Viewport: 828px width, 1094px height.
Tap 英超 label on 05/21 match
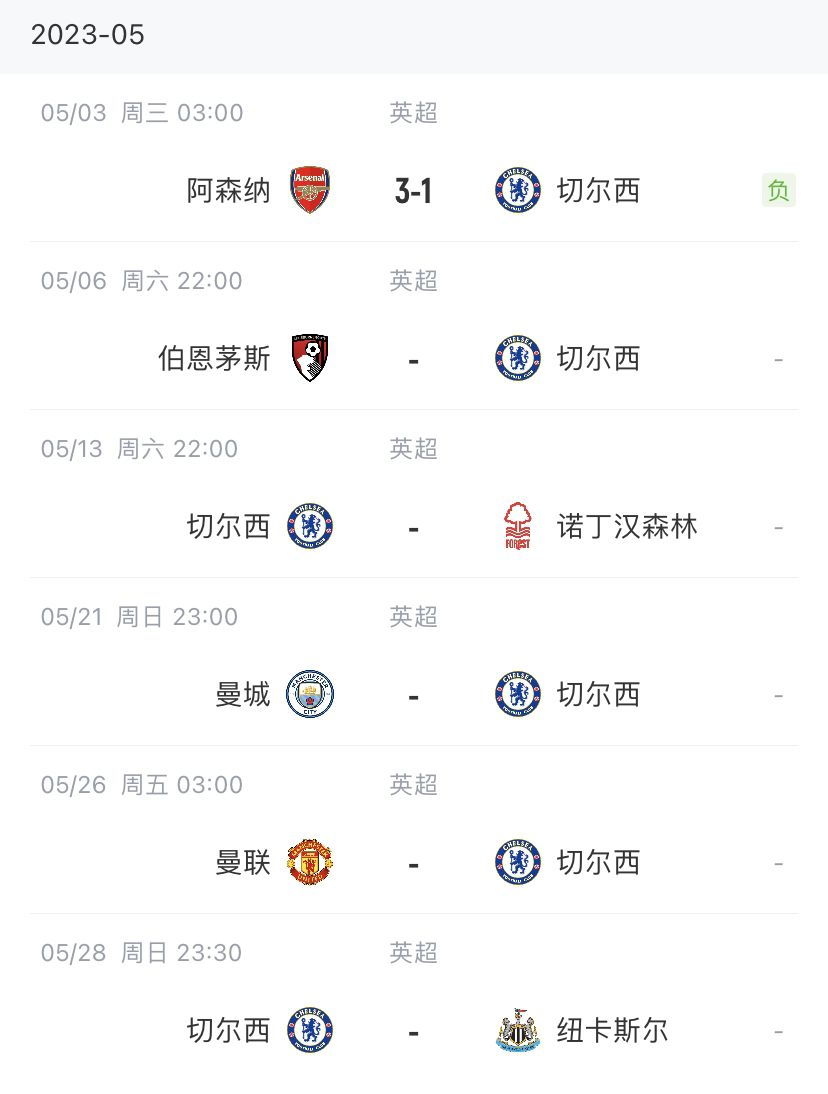pos(414,617)
